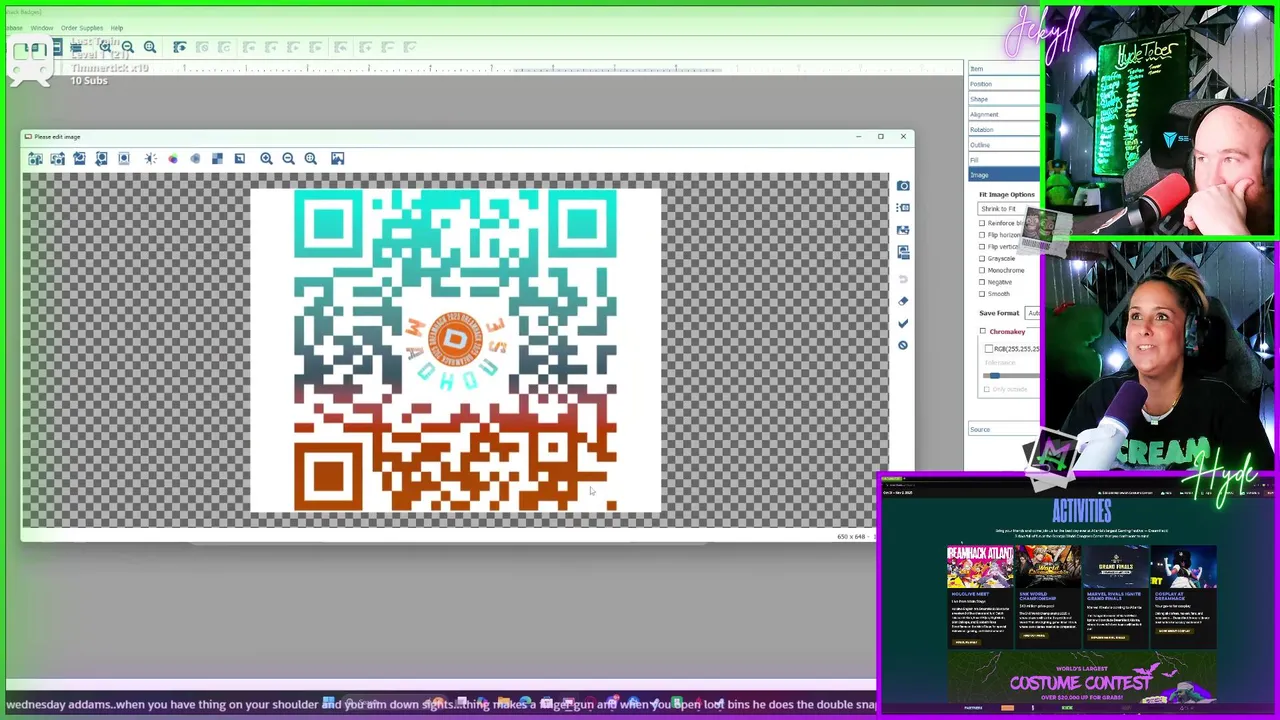Click the image-list icon below the camera icon
Image resolution: width=1280 pixels, height=720 pixels.
[x=903, y=207]
